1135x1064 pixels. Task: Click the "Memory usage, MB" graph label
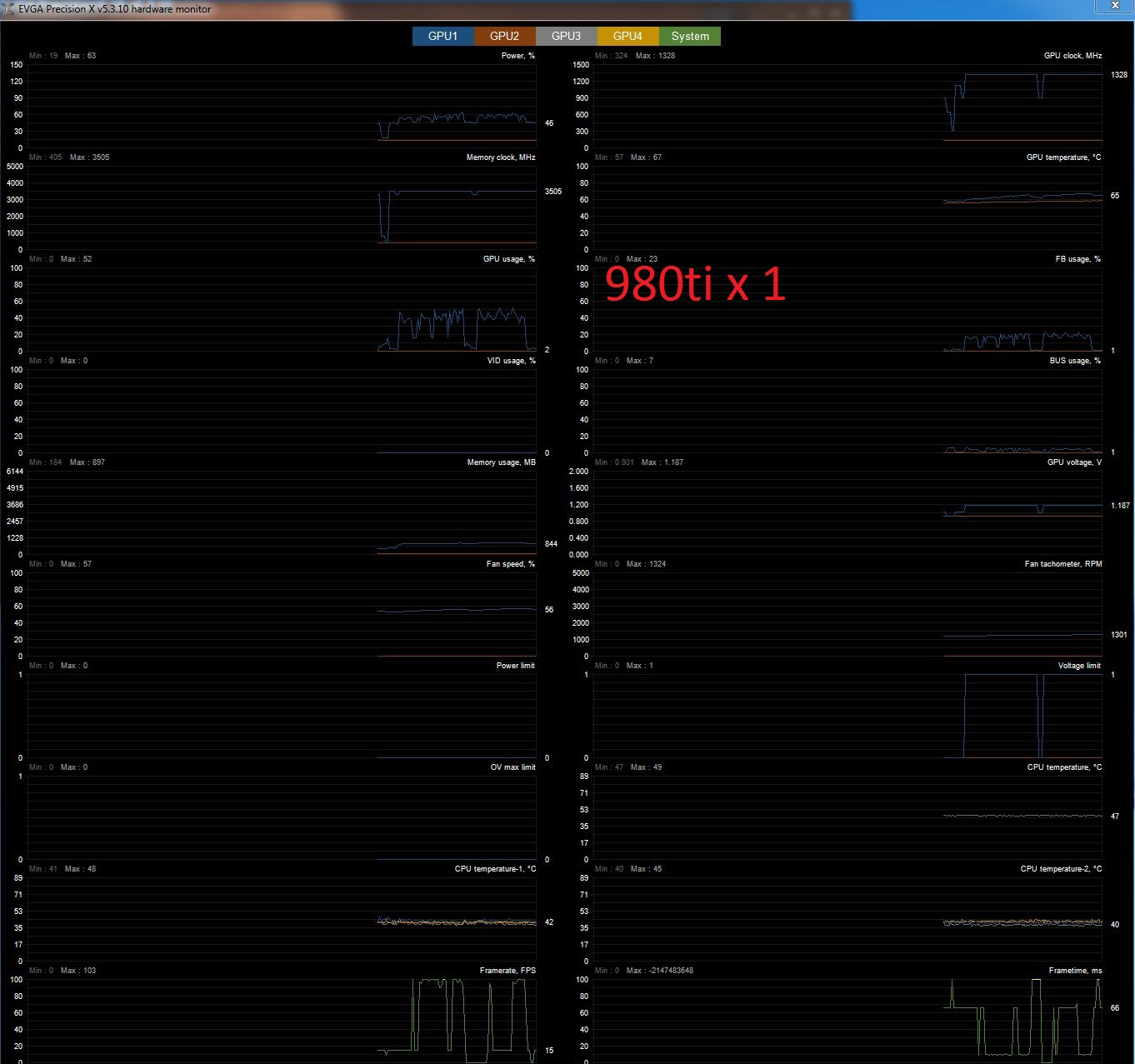point(502,462)
